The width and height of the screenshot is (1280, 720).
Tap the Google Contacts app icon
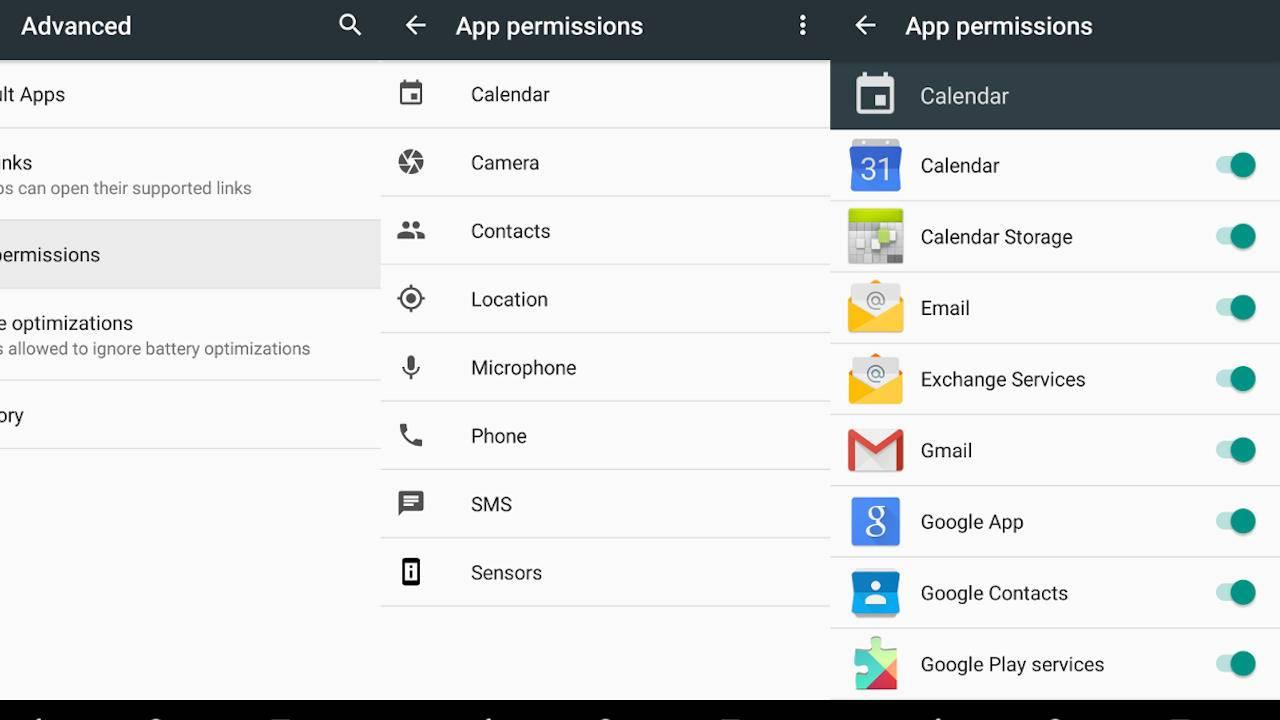pos(875,593)
